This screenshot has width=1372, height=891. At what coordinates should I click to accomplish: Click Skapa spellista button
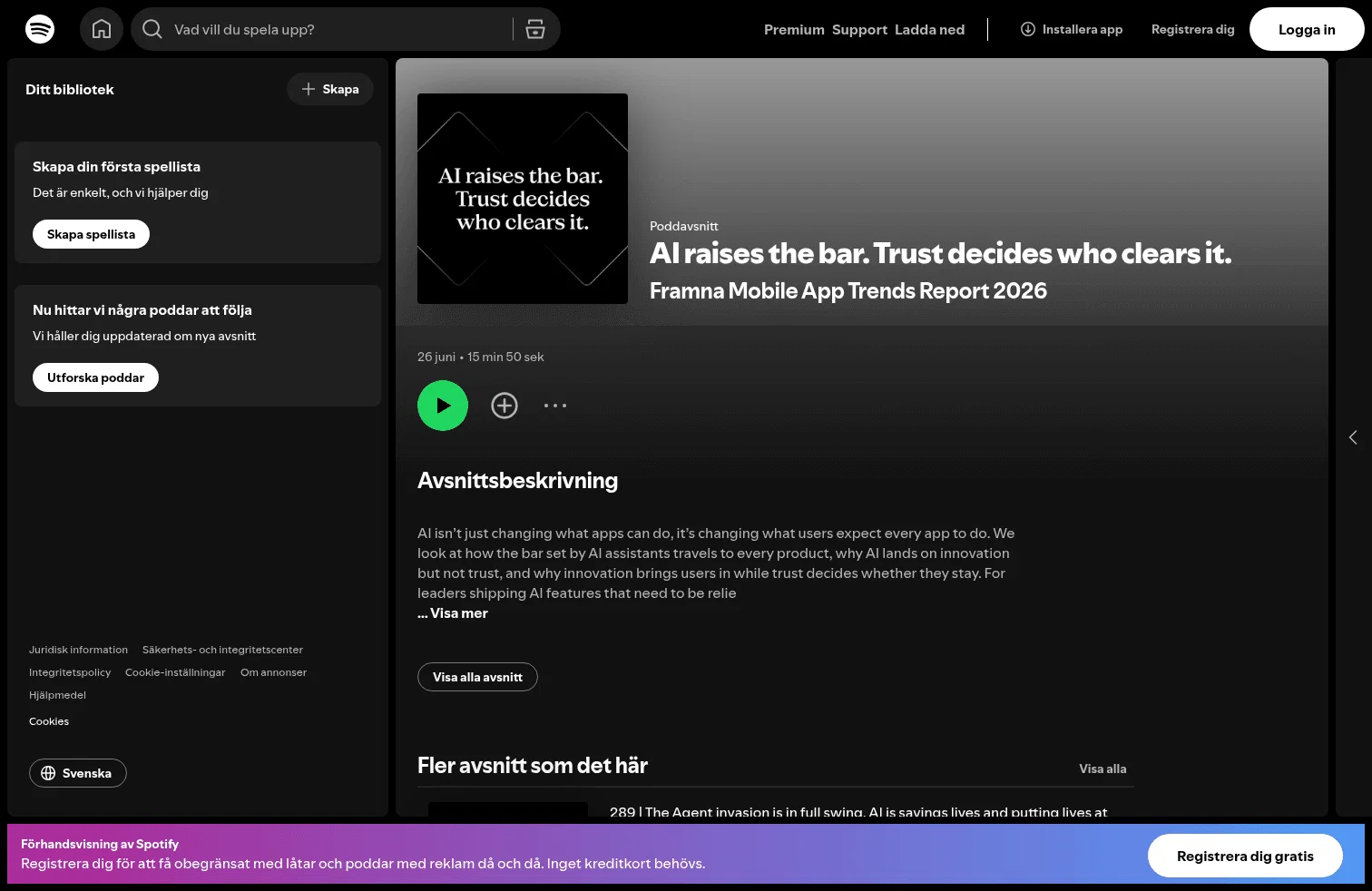point(91,234)
